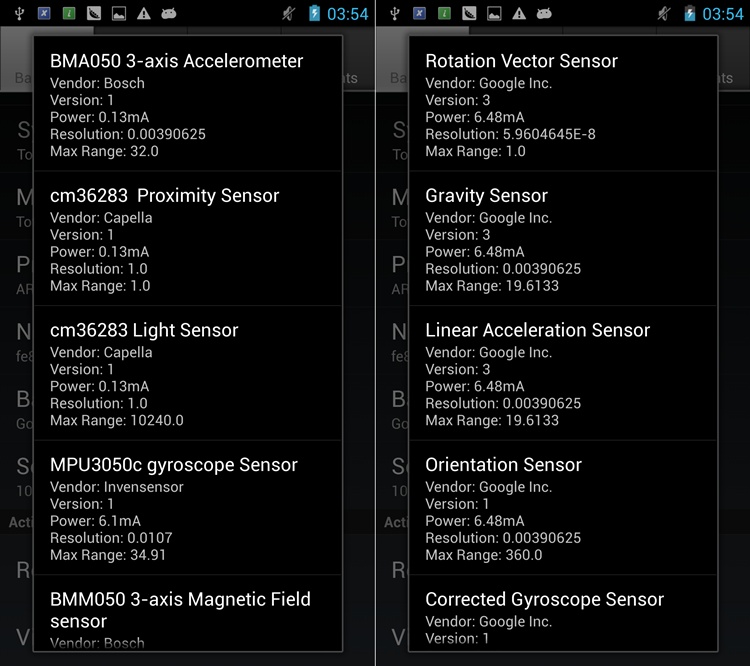Tap blue X notification icon in left screen
Screen dimensions: 750x666
(44, 13)
